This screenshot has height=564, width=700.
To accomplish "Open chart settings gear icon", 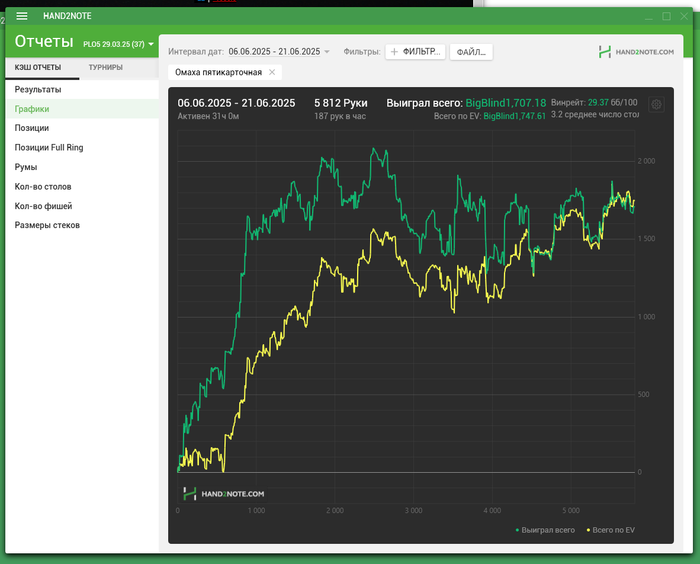I will (x=656, y=104).
